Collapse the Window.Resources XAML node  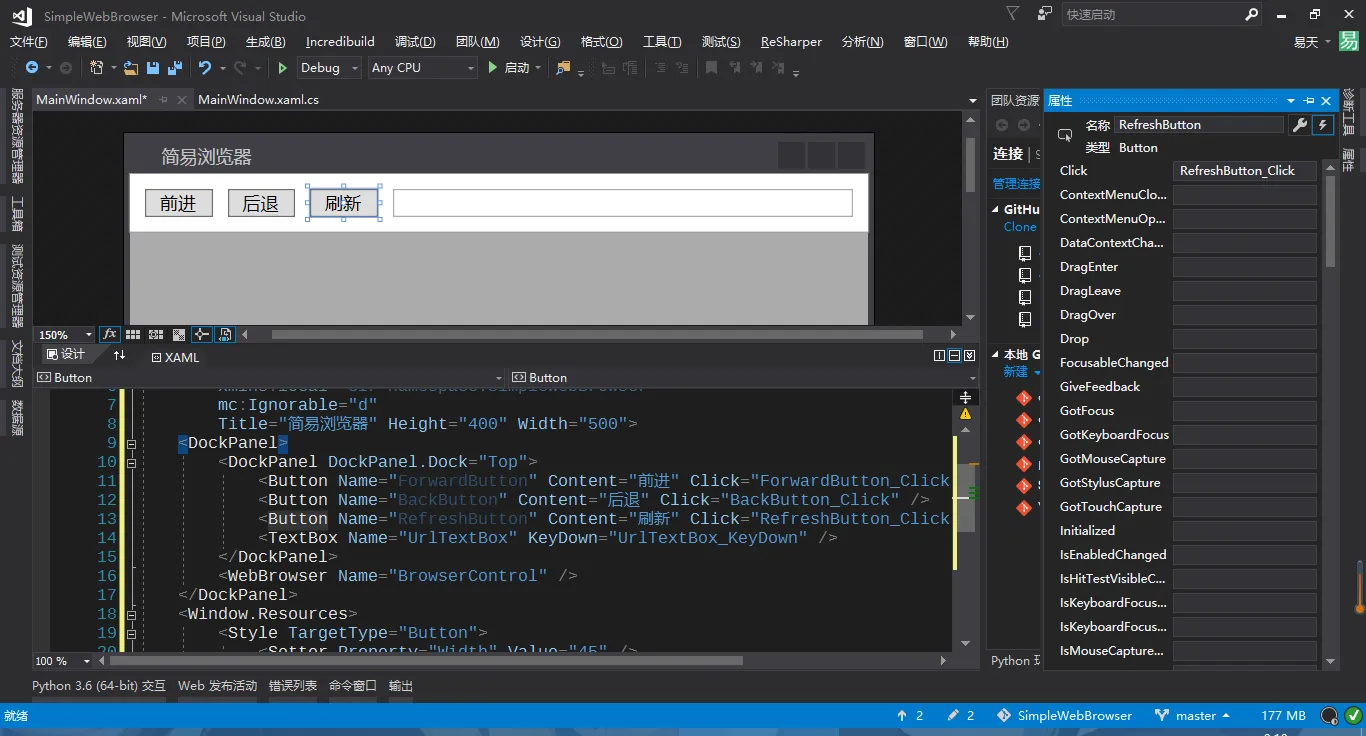click(x=131, y=614)
